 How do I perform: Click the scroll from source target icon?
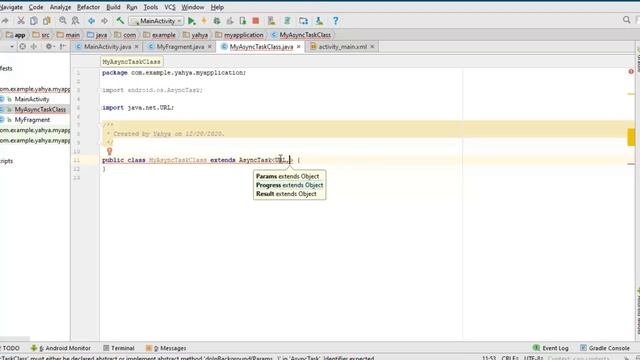tap(23, 47)
